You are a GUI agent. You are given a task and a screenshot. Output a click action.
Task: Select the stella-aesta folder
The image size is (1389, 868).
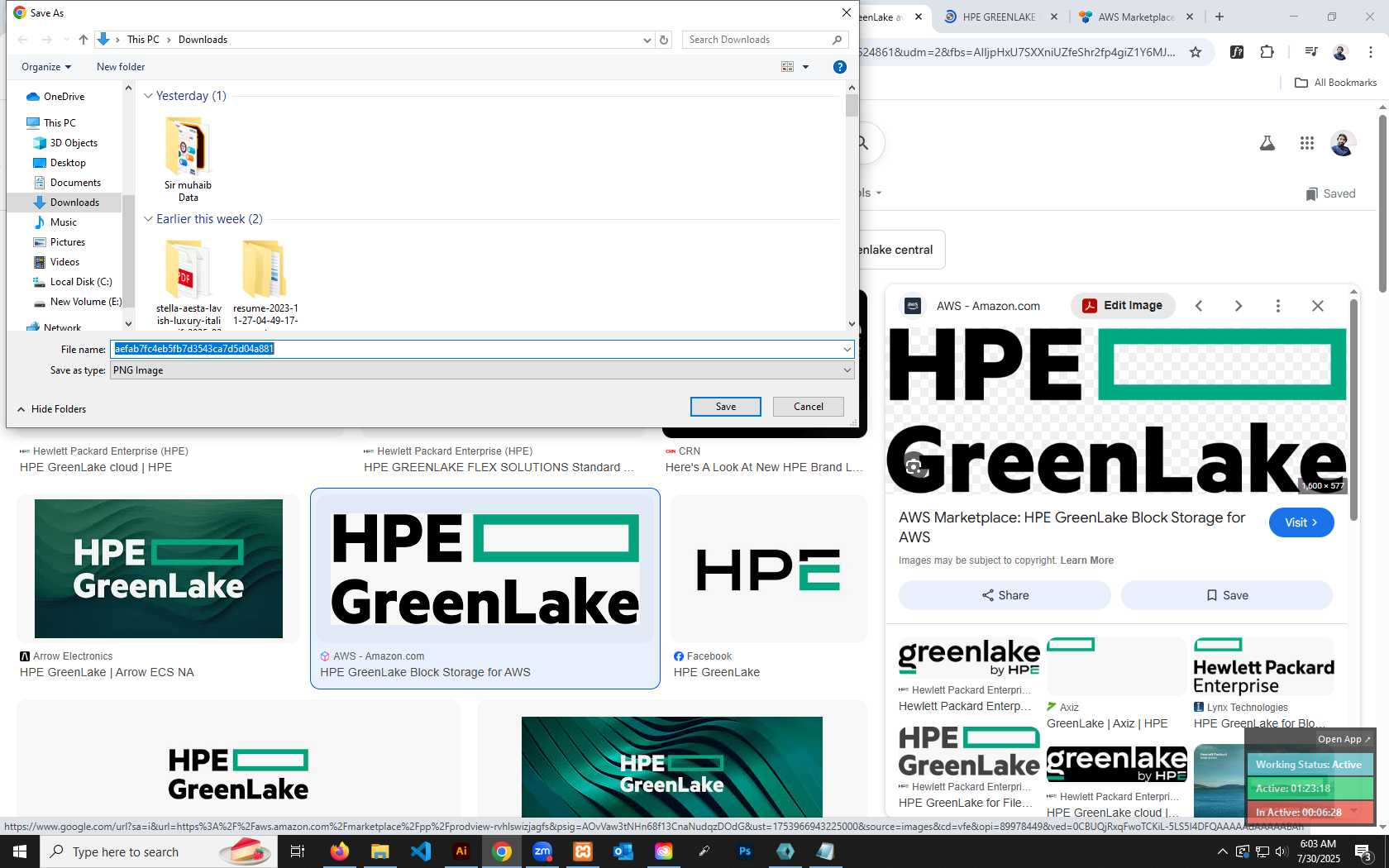coord(189,284)
